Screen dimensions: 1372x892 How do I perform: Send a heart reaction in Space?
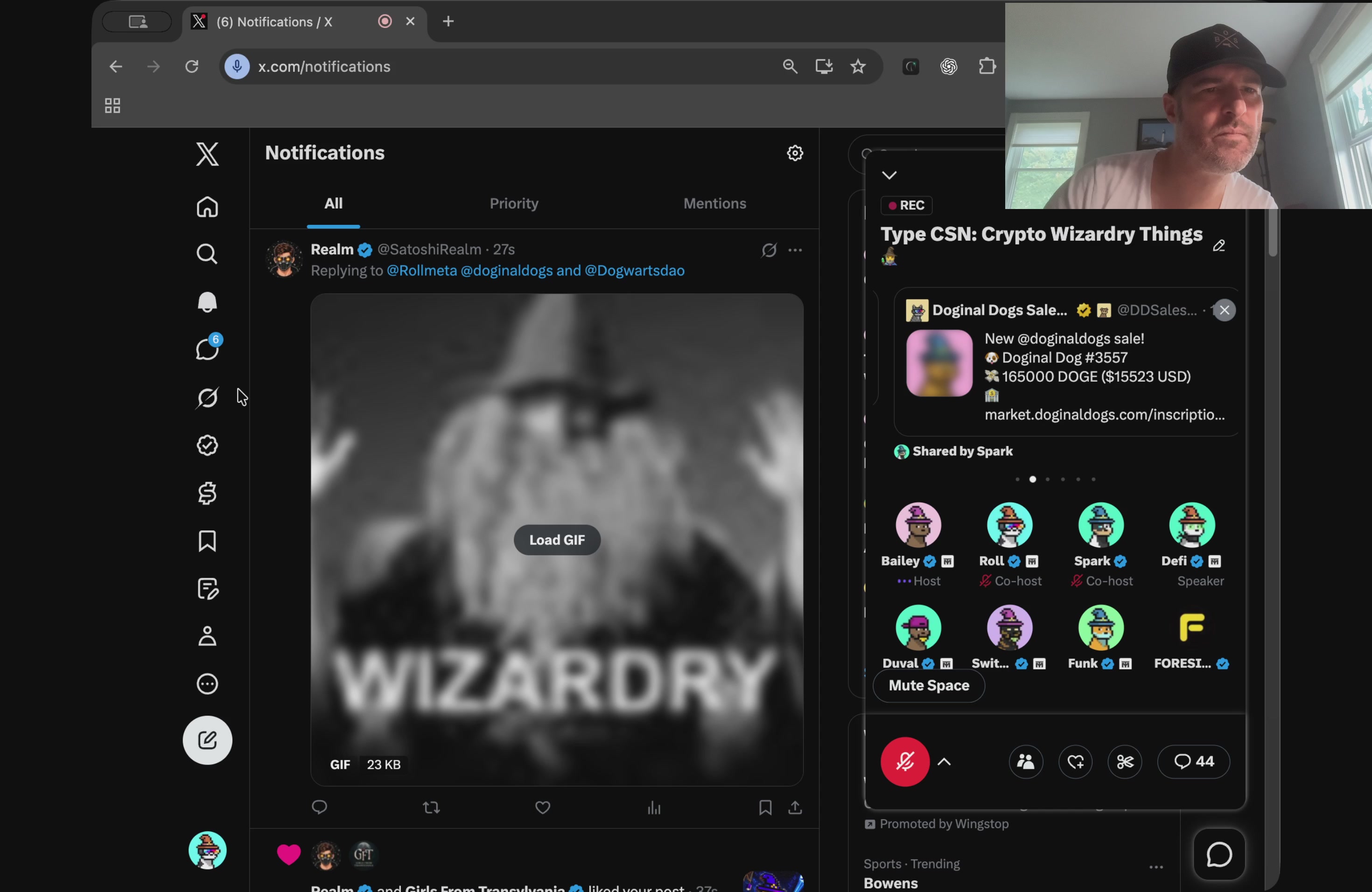click(1075, 762)
